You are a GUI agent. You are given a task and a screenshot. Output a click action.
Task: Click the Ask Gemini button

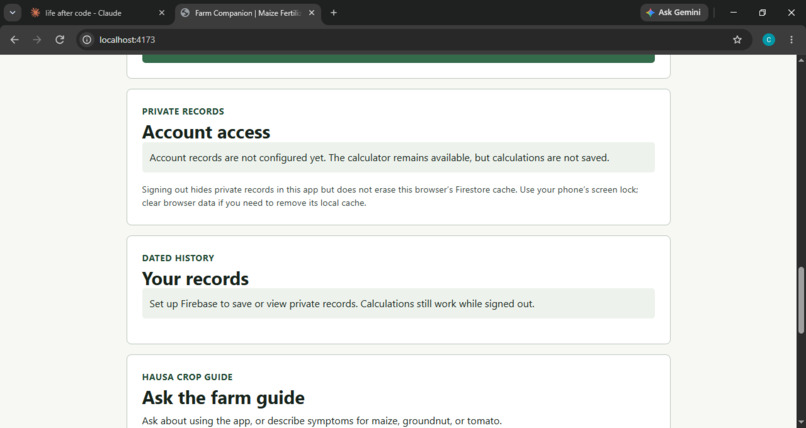coord(674,12)
